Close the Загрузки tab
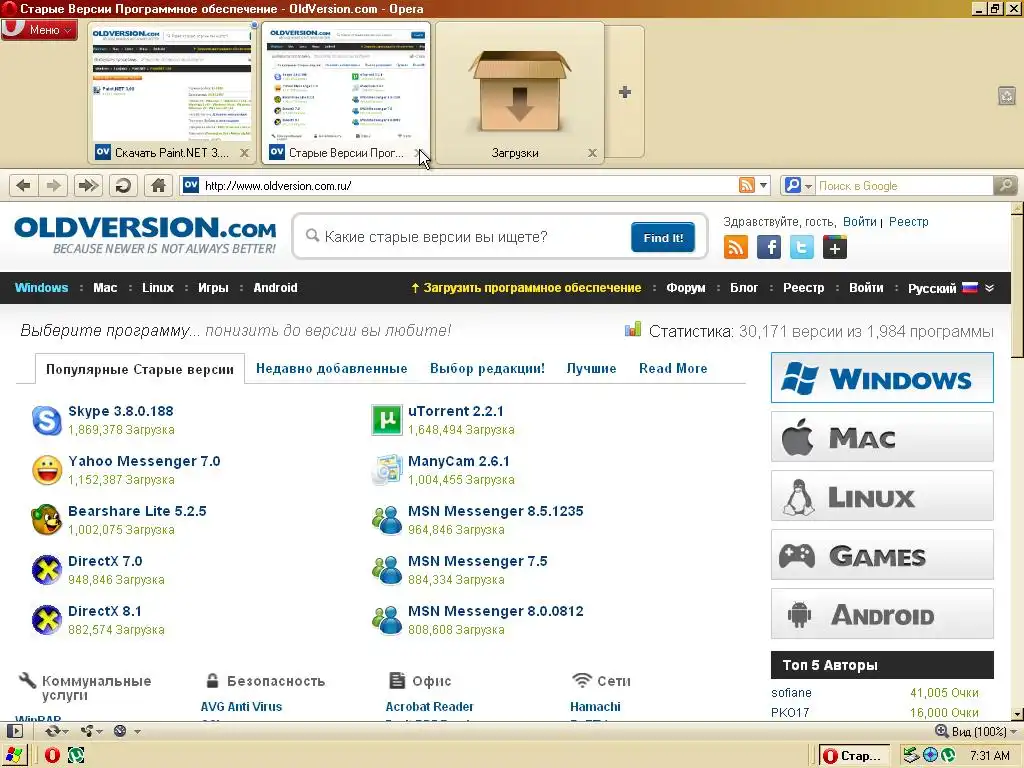This screenshot has height=768, width=1024. click(x=592, y=153)
